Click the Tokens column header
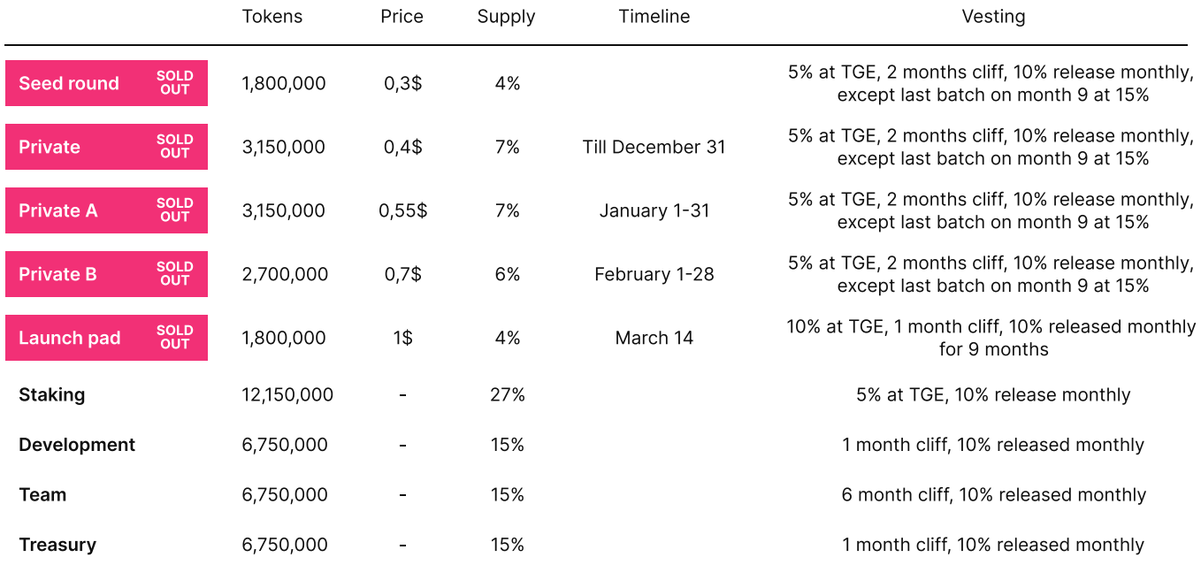 (272, 17)
